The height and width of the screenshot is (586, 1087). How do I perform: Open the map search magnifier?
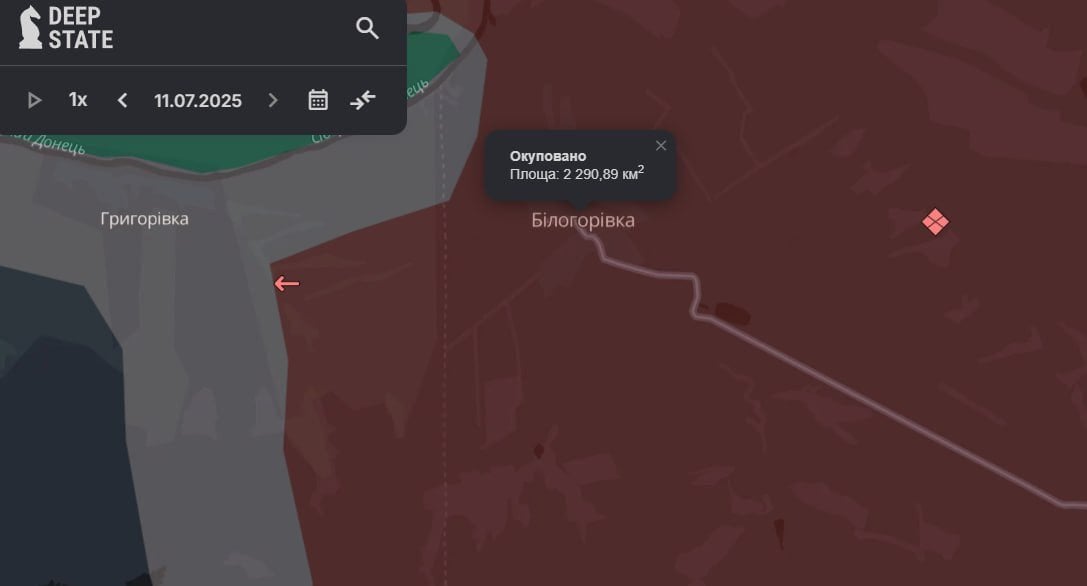click(367, 28)
